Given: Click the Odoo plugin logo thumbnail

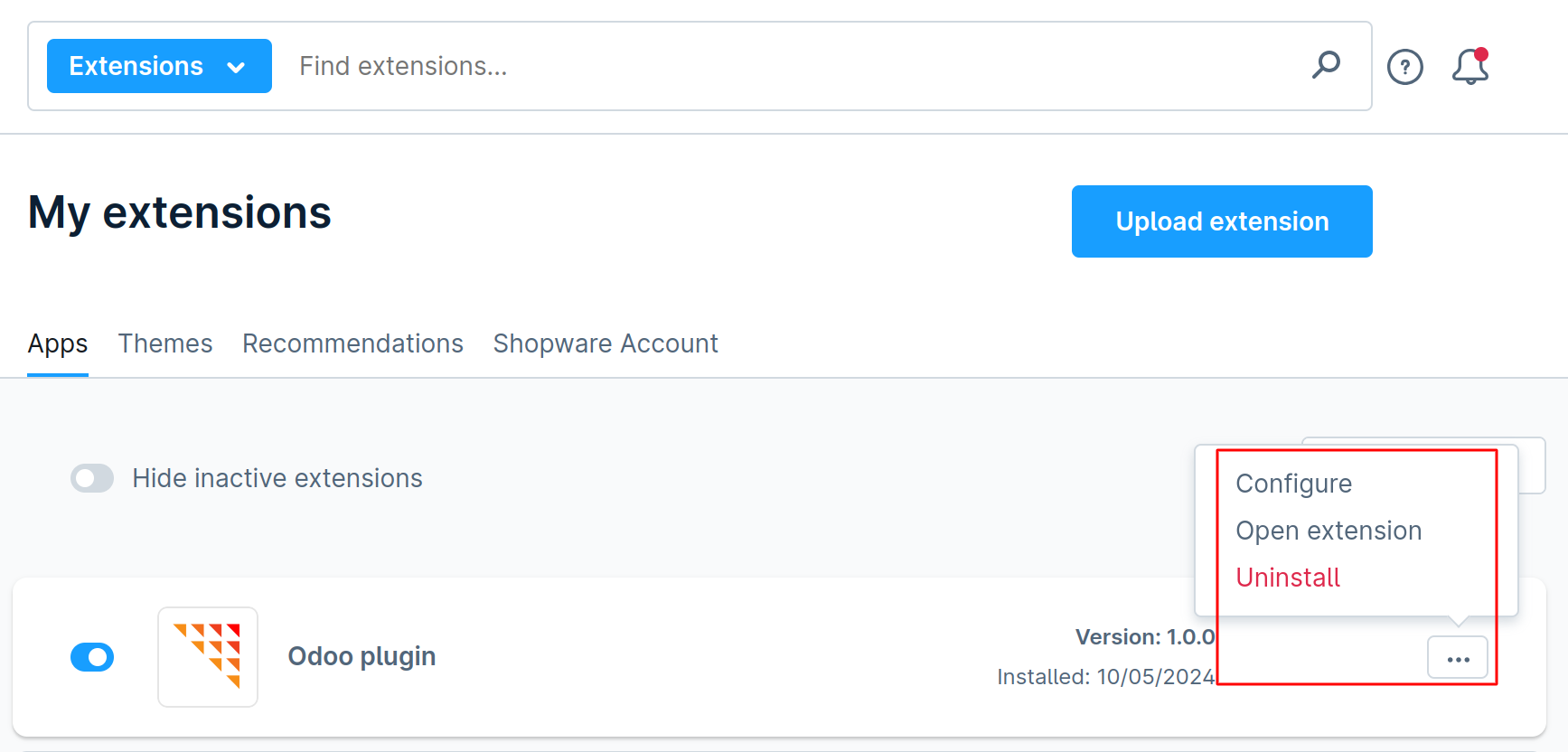Looking at the screenshot, I should [208, 657].
